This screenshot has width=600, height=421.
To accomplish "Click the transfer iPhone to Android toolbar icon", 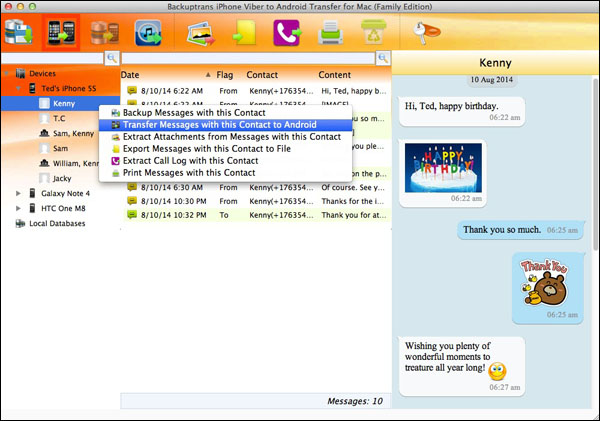I will (61, 33).
